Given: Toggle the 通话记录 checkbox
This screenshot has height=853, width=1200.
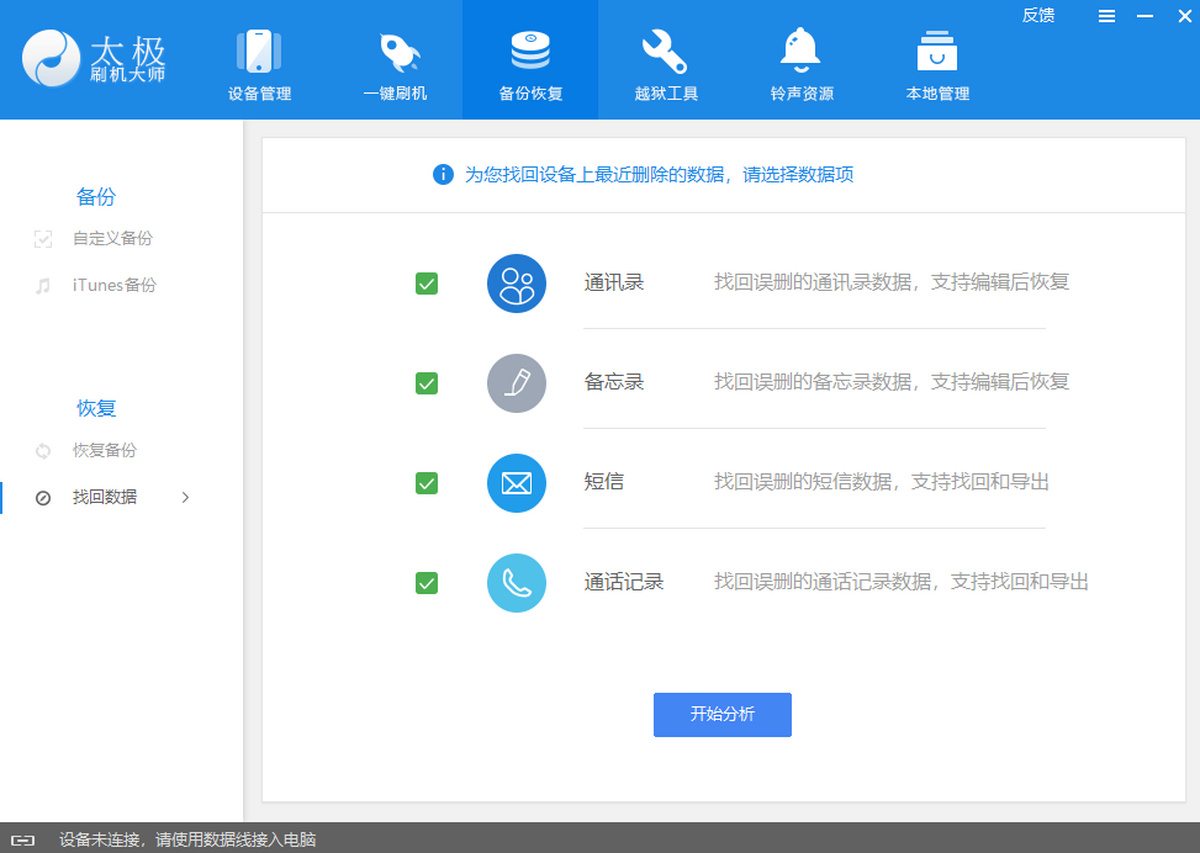Looking at the screenshot, I should tap(427, 583).
